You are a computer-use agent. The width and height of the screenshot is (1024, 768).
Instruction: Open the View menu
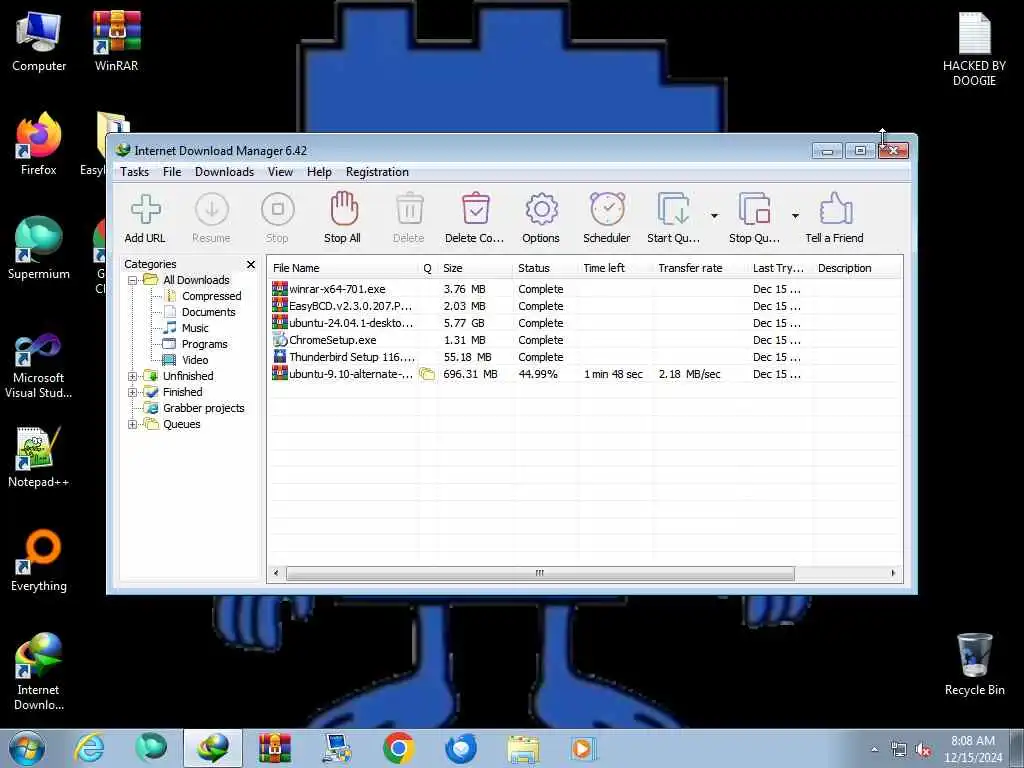(280, 172)
